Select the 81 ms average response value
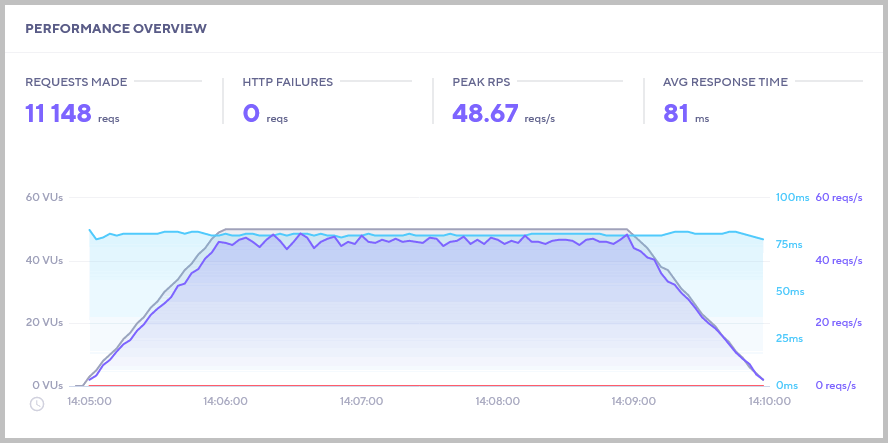 [x=676, y=113]
